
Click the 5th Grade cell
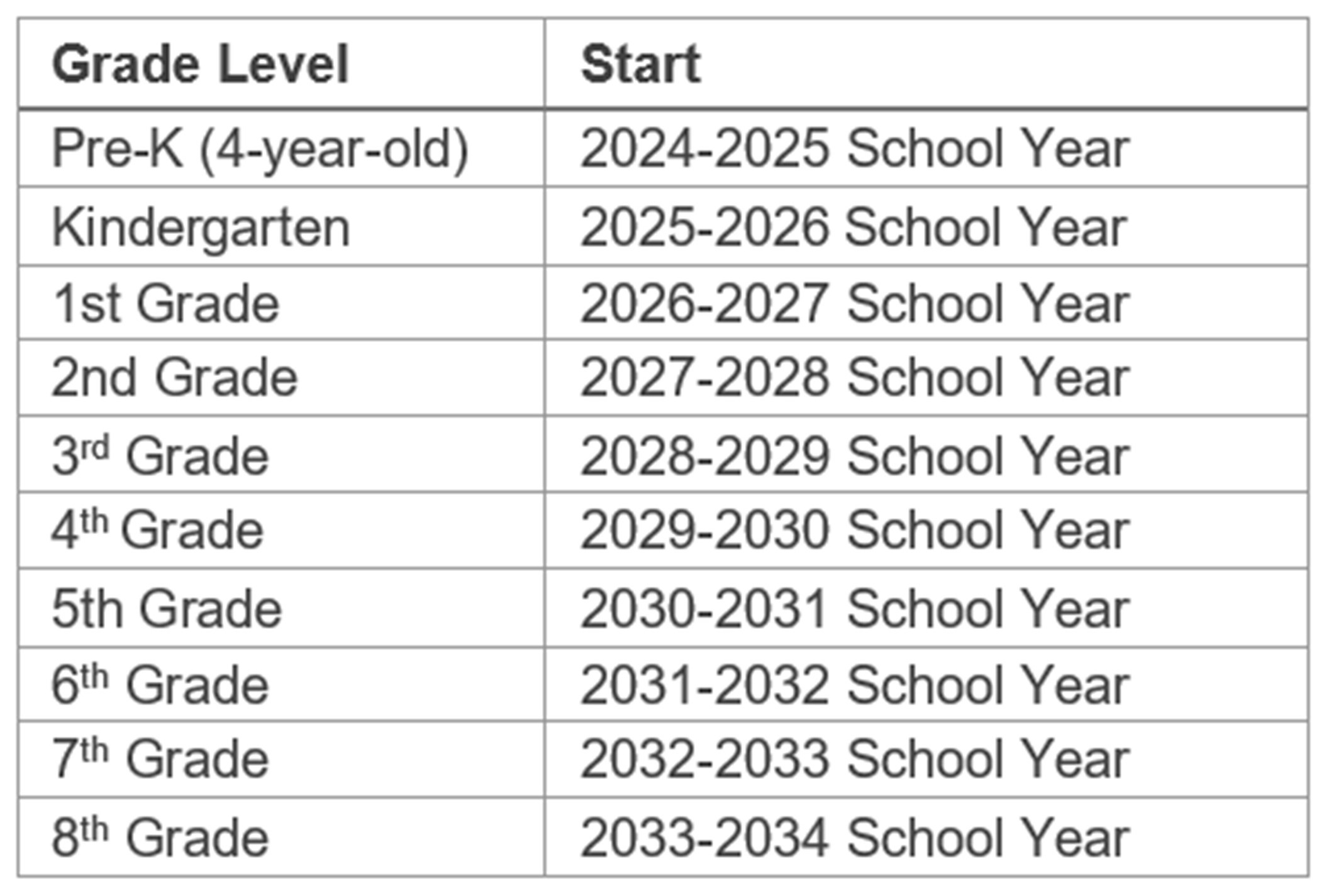[x=281, y=608]
